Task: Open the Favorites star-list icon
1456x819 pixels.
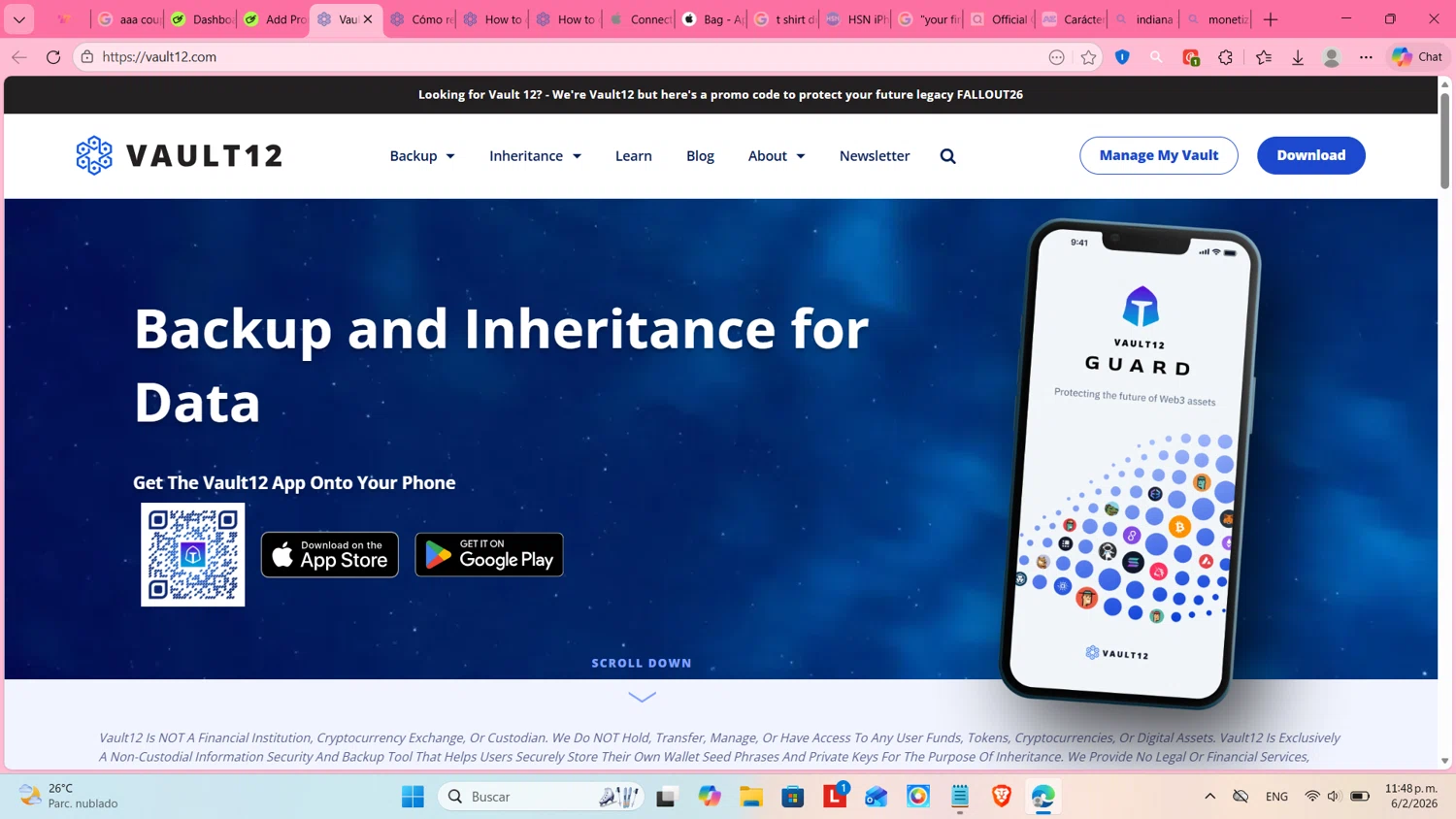Action: coord(1264,57)
